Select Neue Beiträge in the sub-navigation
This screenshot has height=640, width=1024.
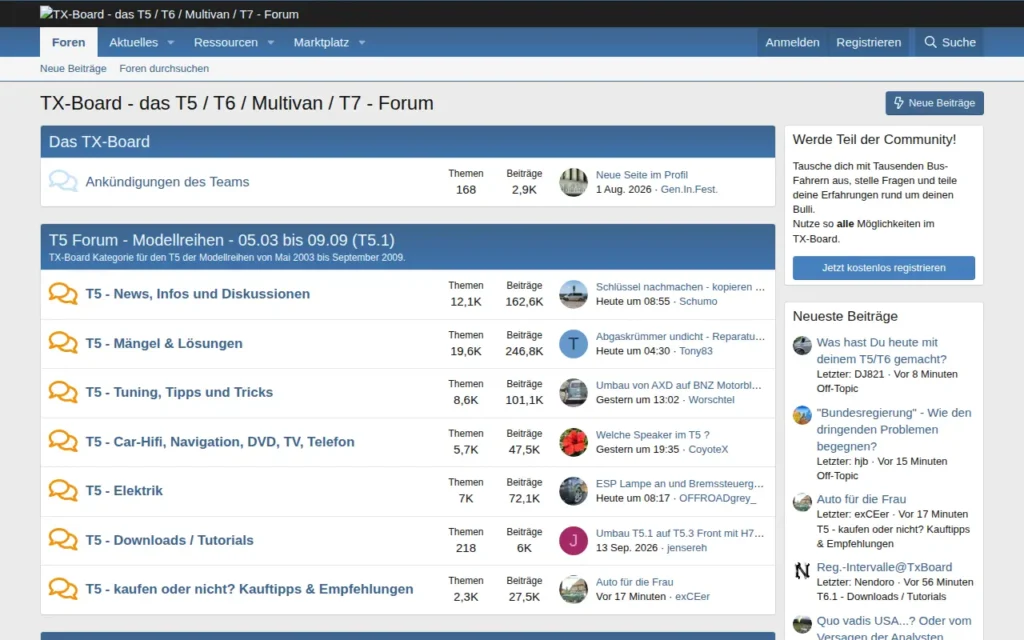[73, 68]
